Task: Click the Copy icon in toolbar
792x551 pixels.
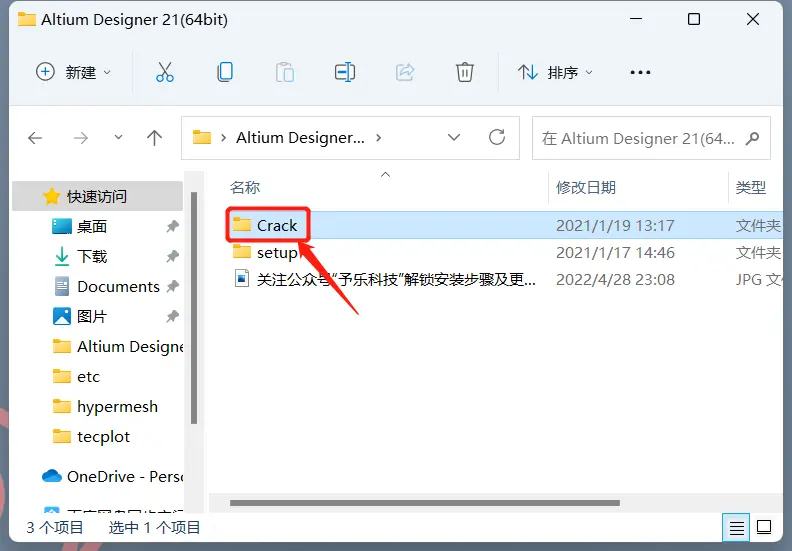Action: [225, 72]
